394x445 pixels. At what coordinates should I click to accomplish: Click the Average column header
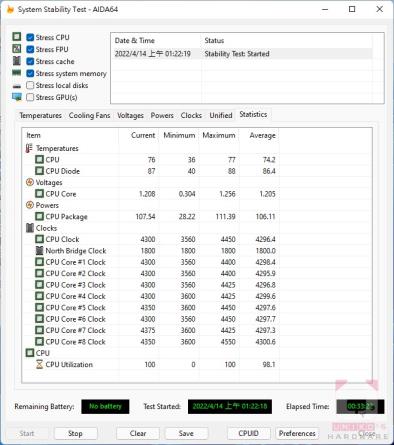click(259, 135)
